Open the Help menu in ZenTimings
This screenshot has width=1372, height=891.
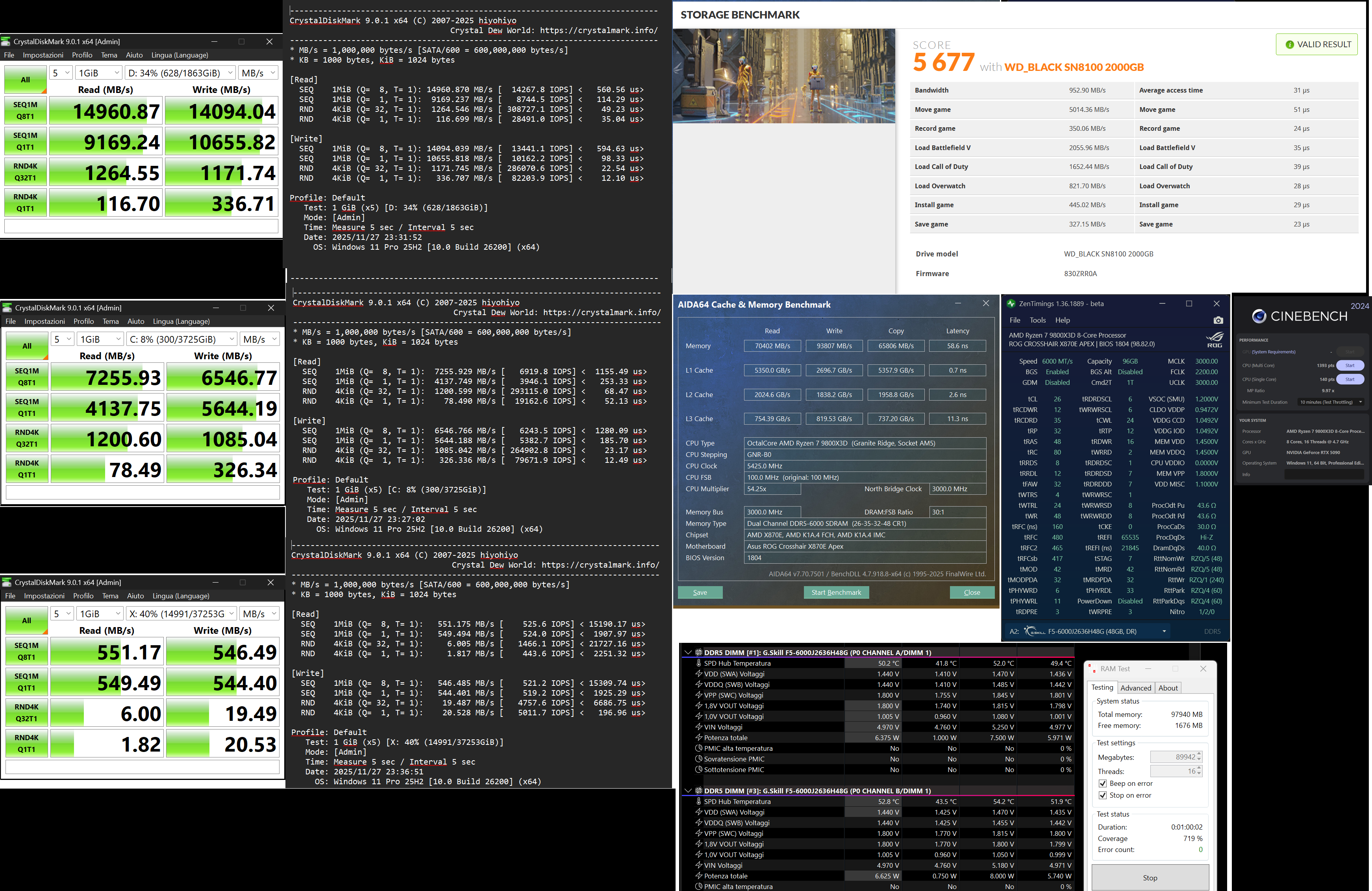click(x=1063, y=320)
